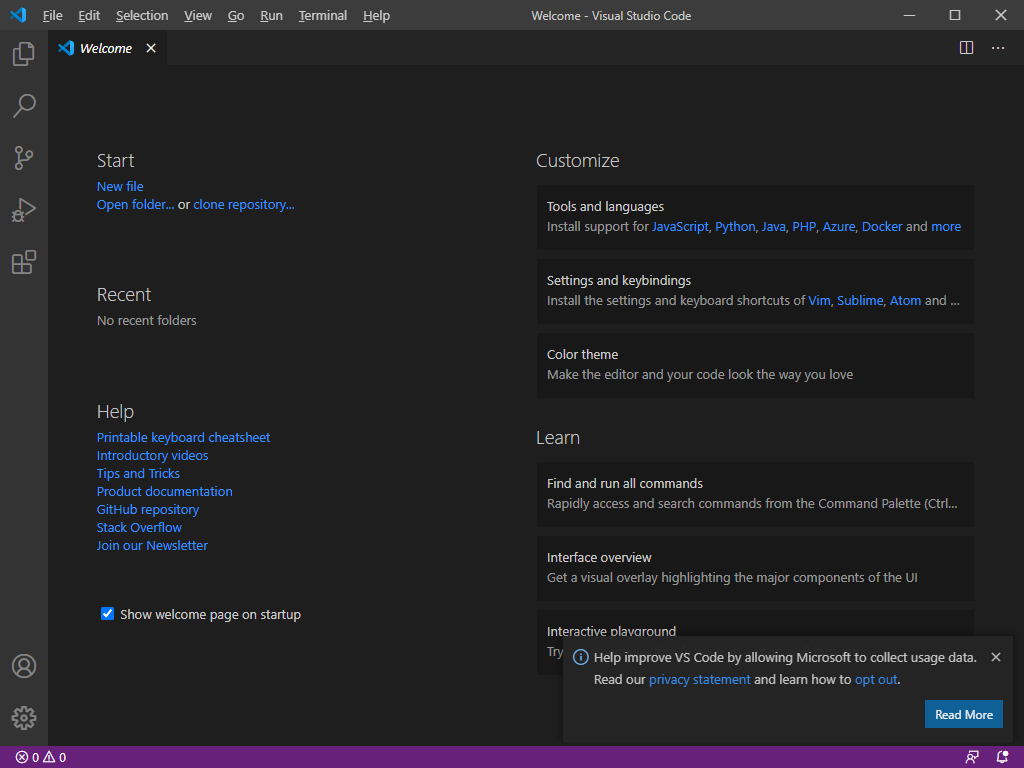The image size is (1024, 768).
Task: Open the Edit menu
Action: pos(89,16)
